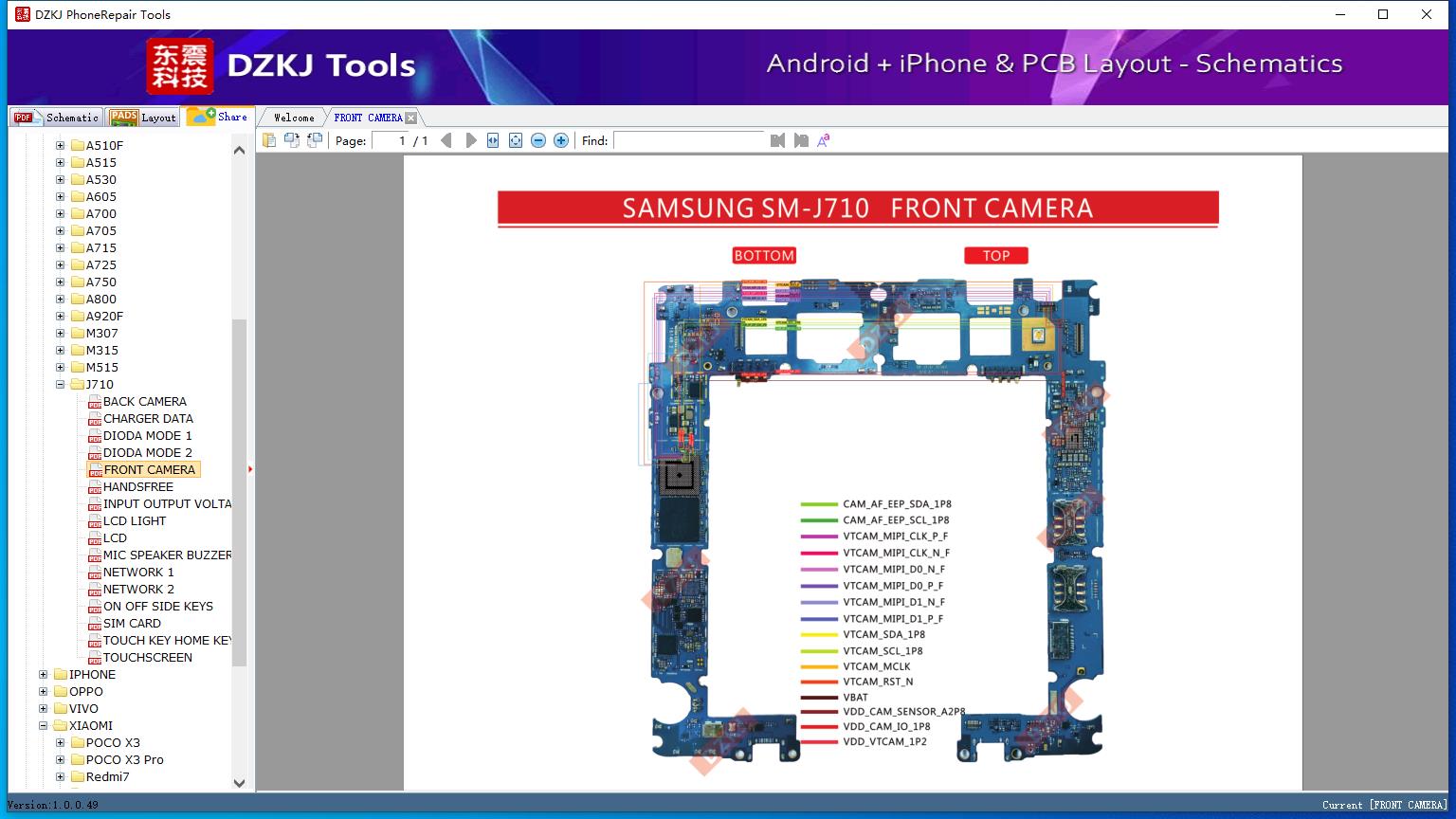
Task: Go to the previous page arrow
Action: tap(446, 140)
